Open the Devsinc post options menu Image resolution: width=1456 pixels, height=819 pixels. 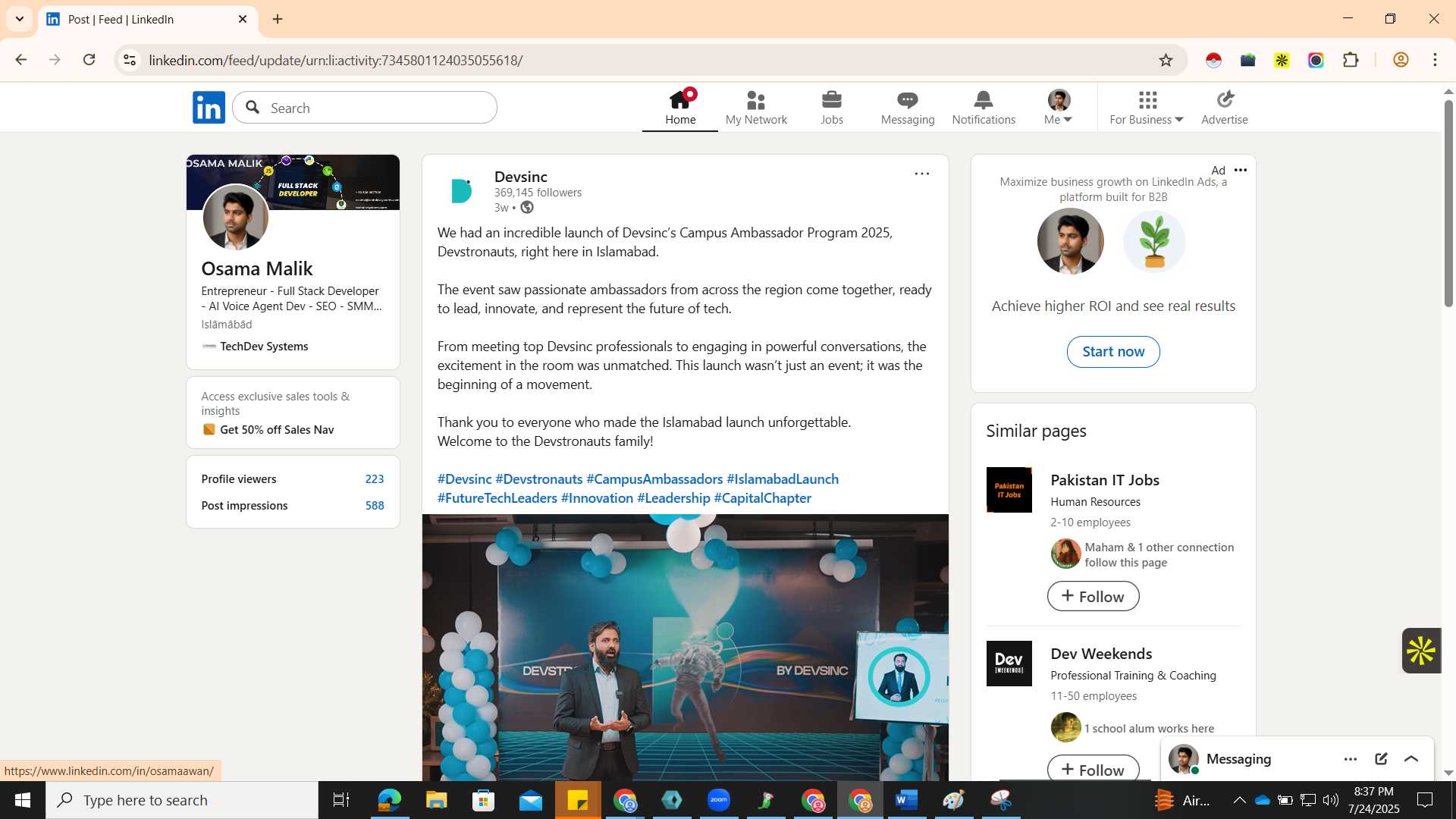921,174
